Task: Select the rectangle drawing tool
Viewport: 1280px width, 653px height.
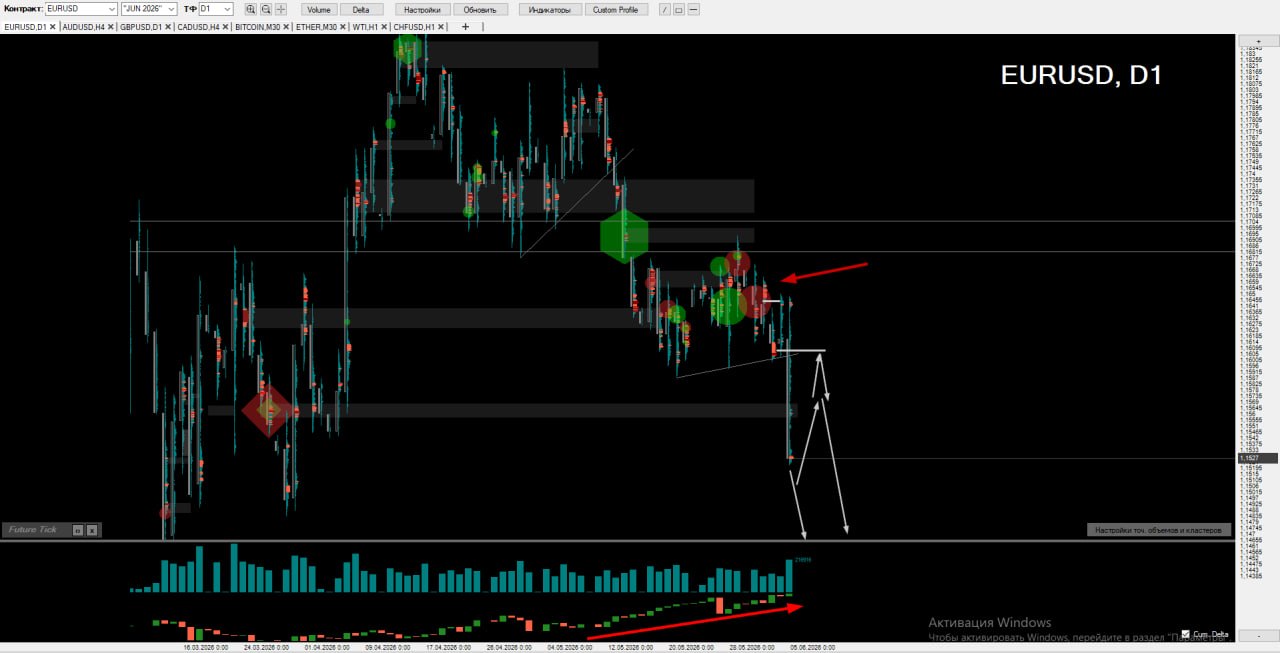Action: [679, 9]
